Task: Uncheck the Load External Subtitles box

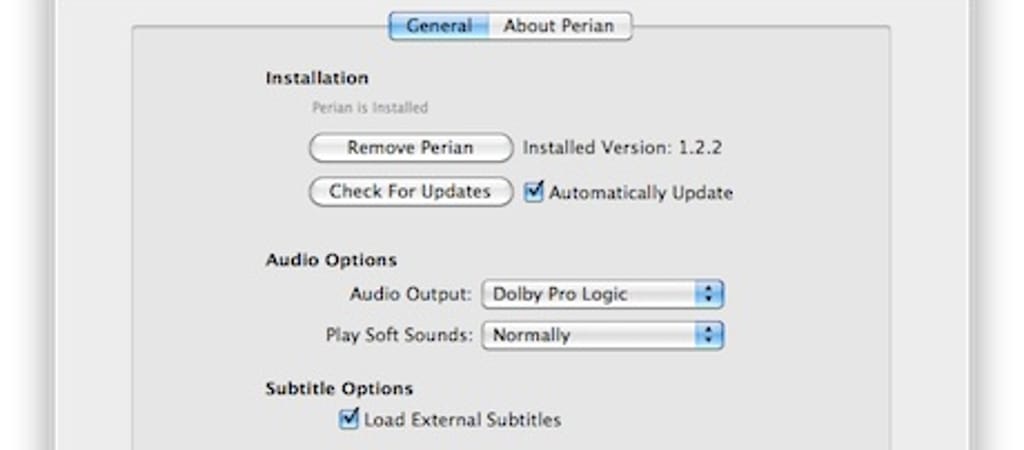Action: (x=349, y=419)
